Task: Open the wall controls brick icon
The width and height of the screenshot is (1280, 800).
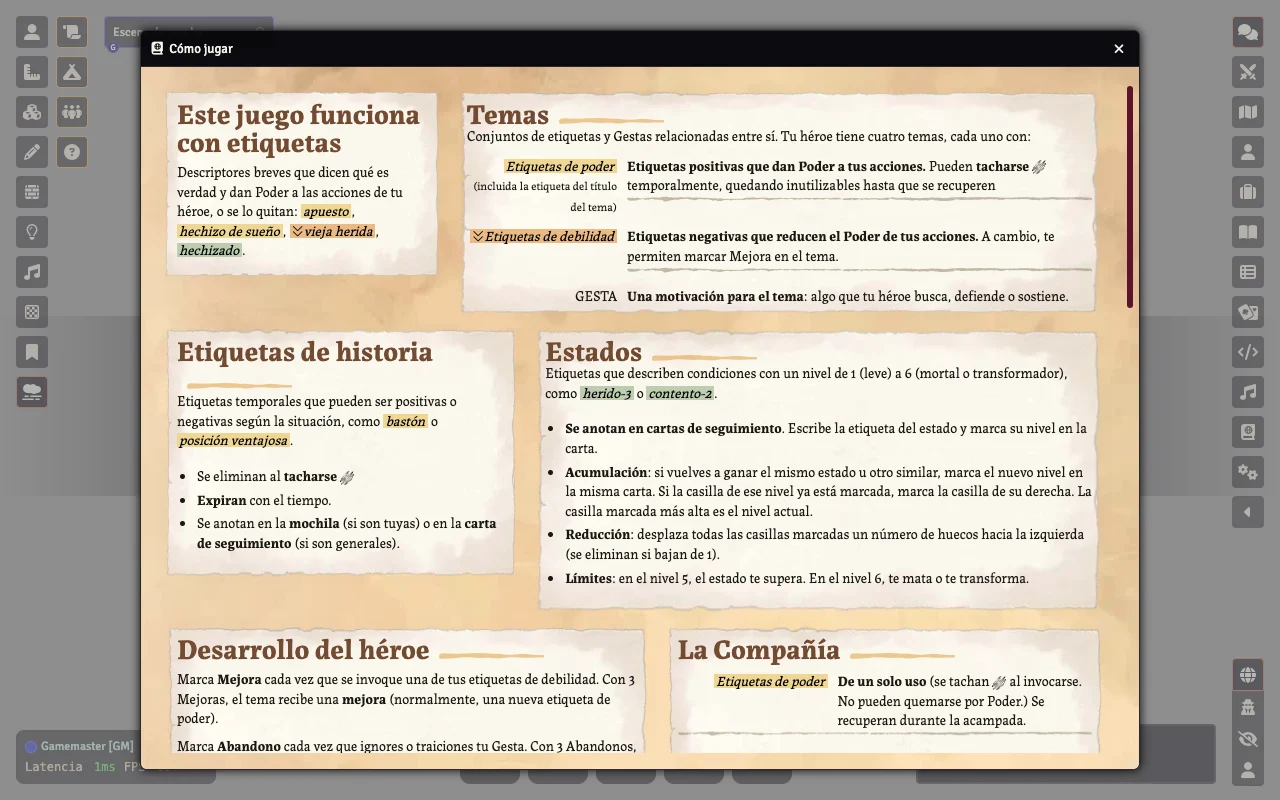Action: pyautogui.click(x=32, y=192)
